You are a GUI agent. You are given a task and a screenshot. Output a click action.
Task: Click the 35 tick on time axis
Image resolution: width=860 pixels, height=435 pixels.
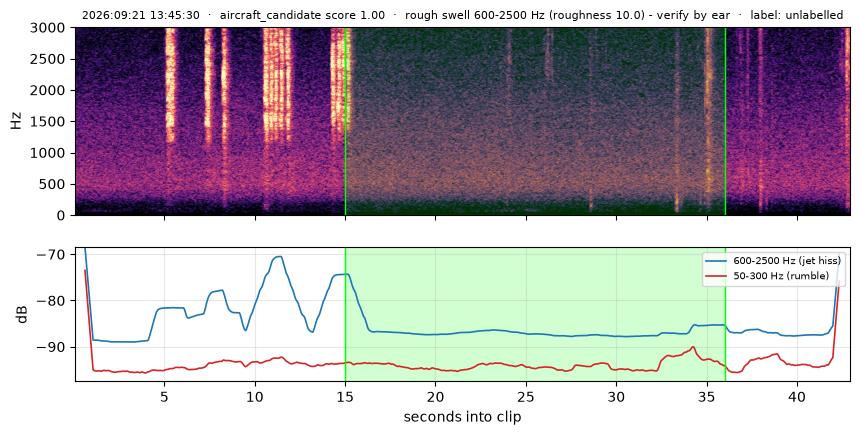(x=707, y=395)
